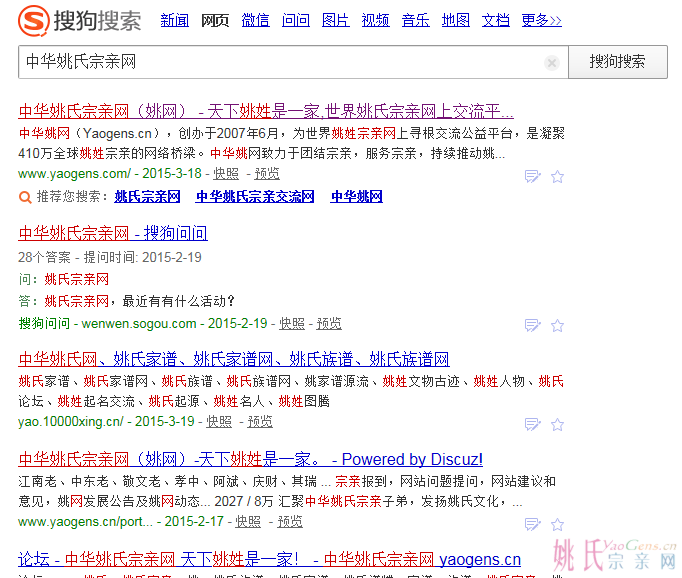Viewport: 682px width, 578px height.
Task: Open the 图片 search tab
Action: pyautogui.click(x=335, y=20)
